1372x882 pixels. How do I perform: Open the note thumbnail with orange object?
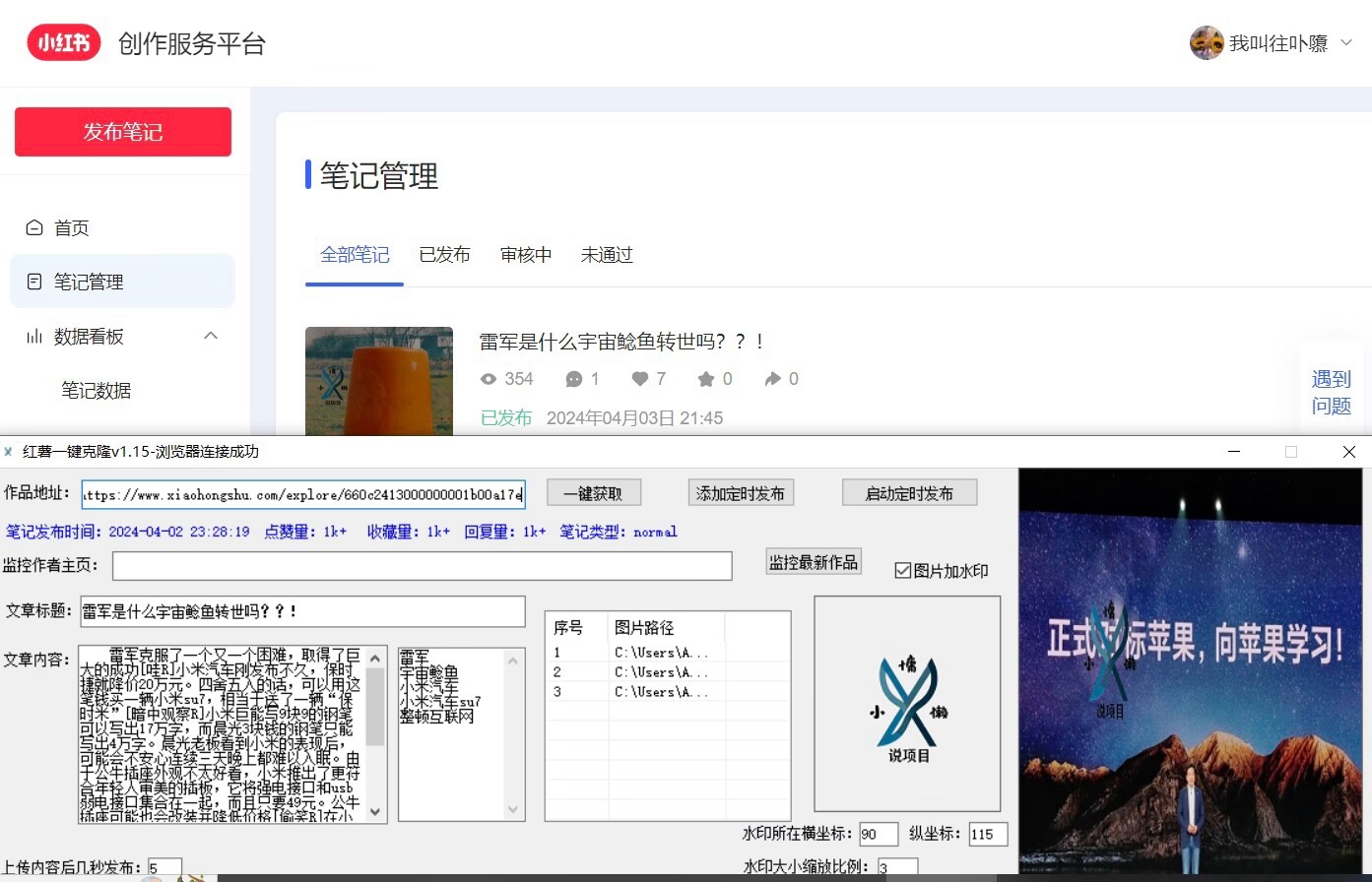click(x=379, y=381)
